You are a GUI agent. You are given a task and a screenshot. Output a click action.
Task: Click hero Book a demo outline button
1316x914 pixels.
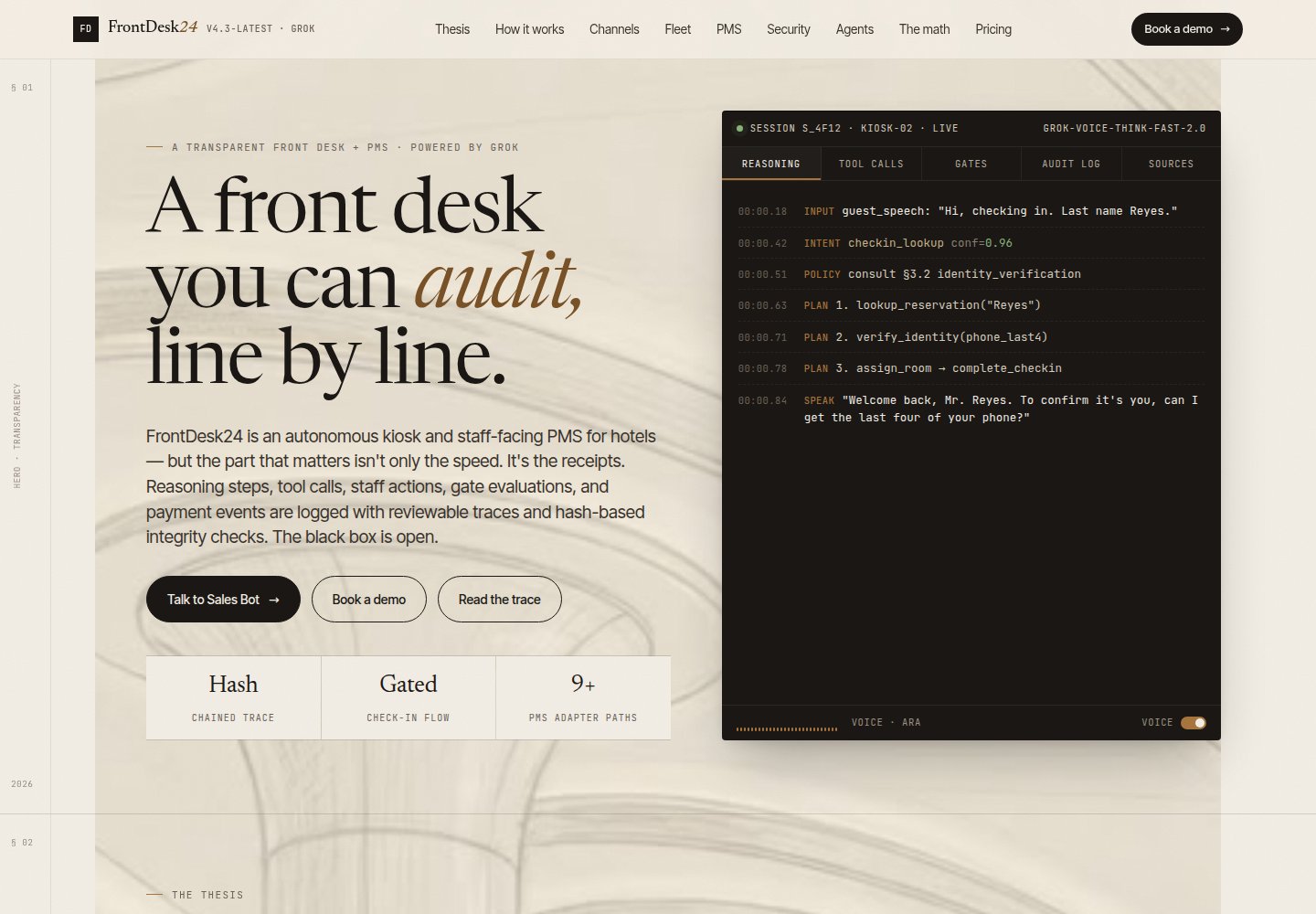(369, 600)
